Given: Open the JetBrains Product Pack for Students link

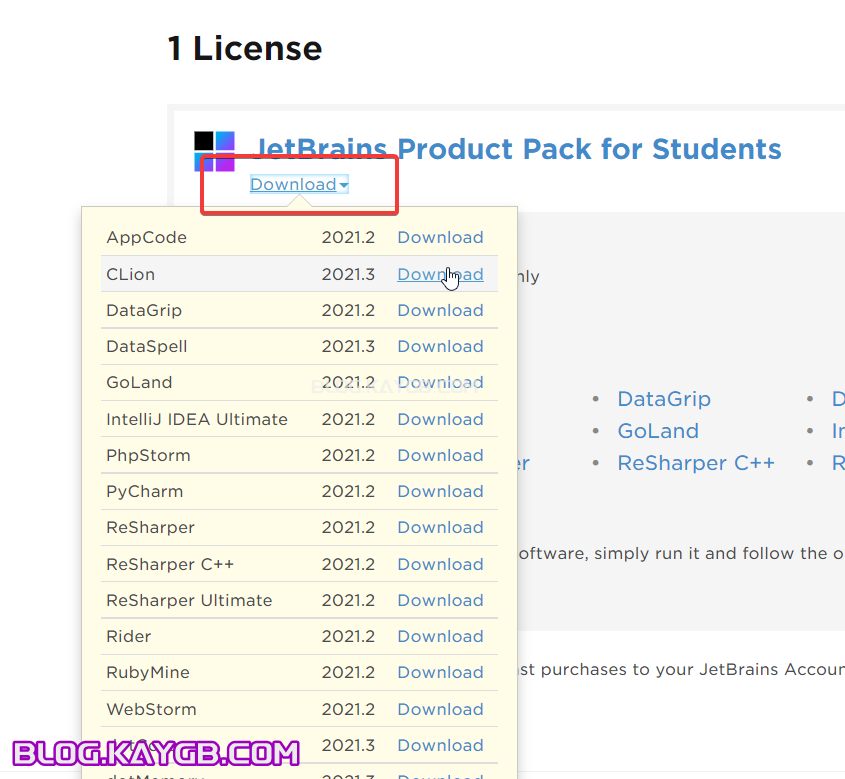Looking at the screenshot, I should (x=517, y=149).
